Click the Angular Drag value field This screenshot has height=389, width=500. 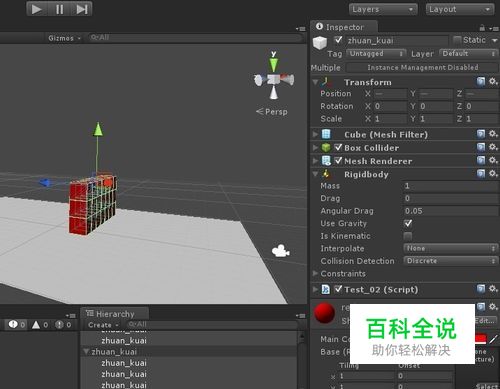451,211
